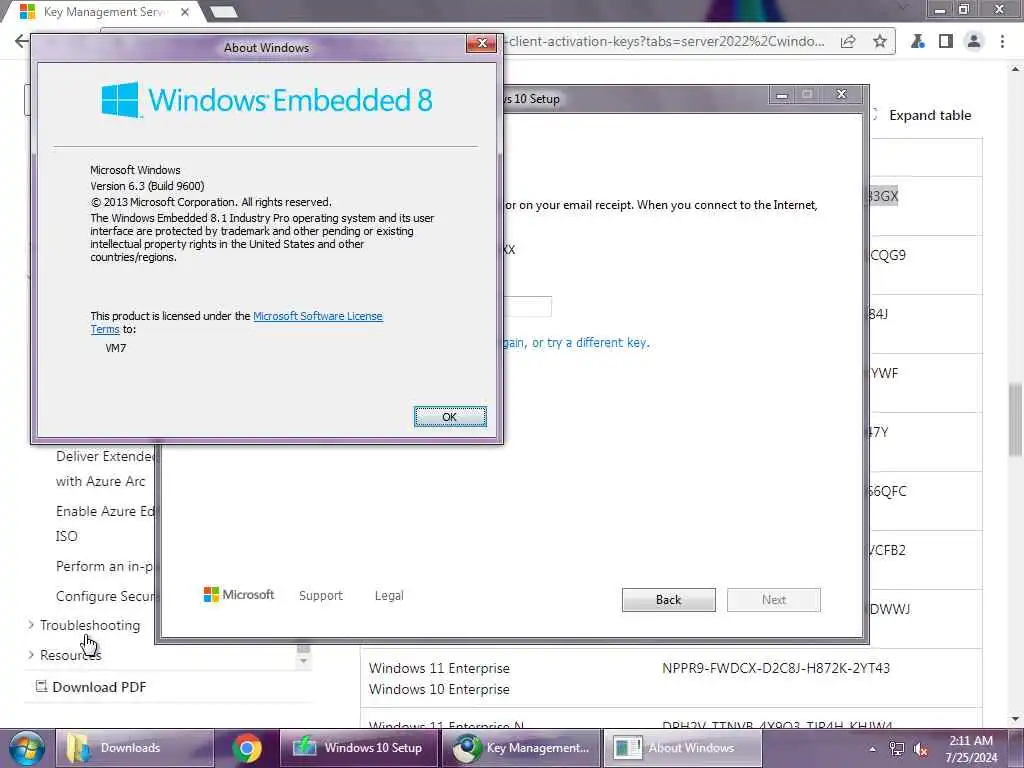Click the browser back arrow

22,41
